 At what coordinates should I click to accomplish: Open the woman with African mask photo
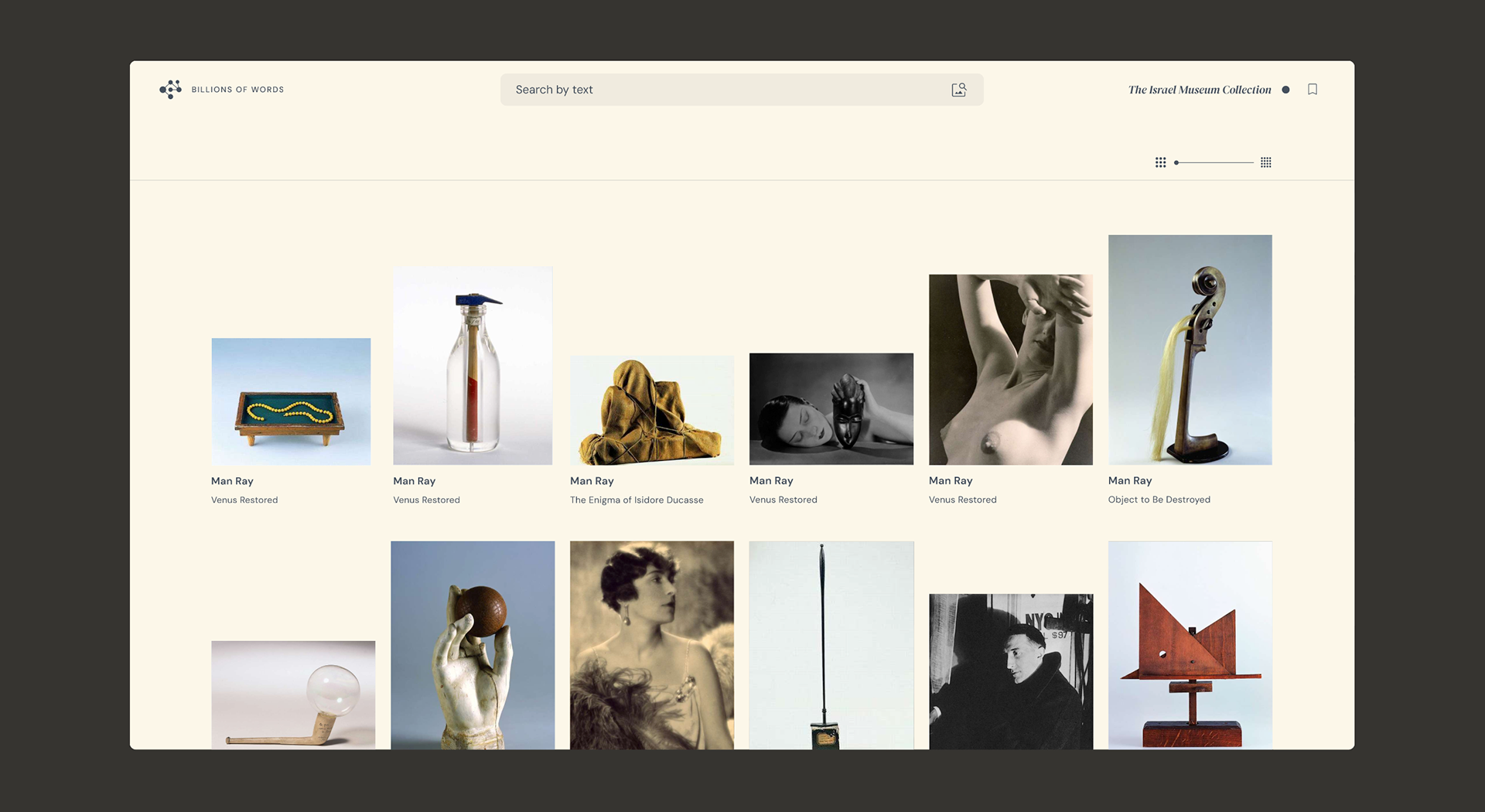[x=831, y=409]
